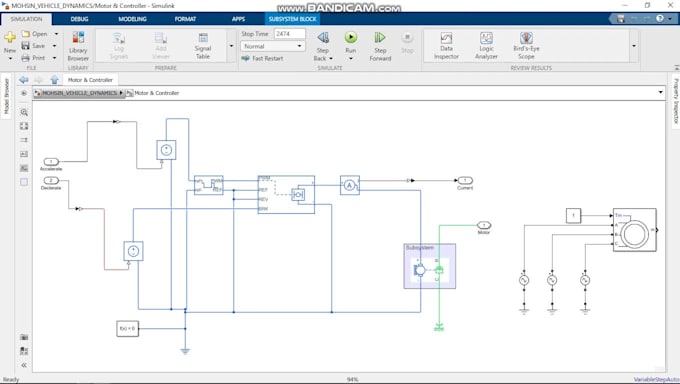Screen dimensions: 680x384
Task: Expand the Open button dropdown arrow
Action: [56, 34]
